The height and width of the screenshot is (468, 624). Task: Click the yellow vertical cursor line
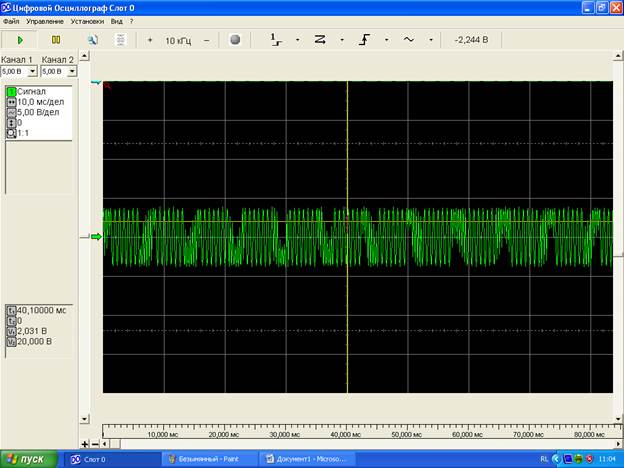click(x=347, y=150)
